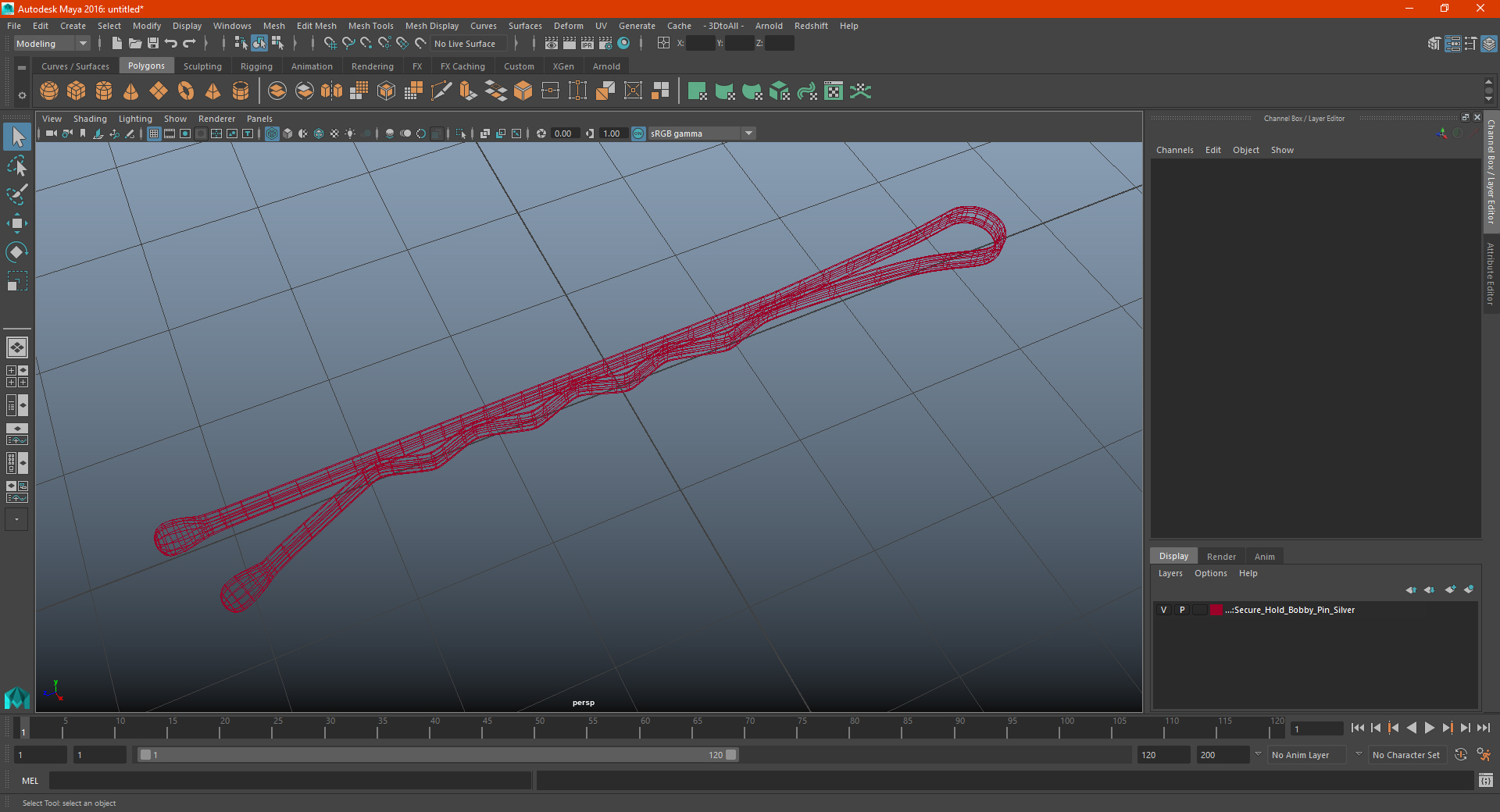Activate the Move tool in toolbox
1500x812 pixels.
pos(16,223)
